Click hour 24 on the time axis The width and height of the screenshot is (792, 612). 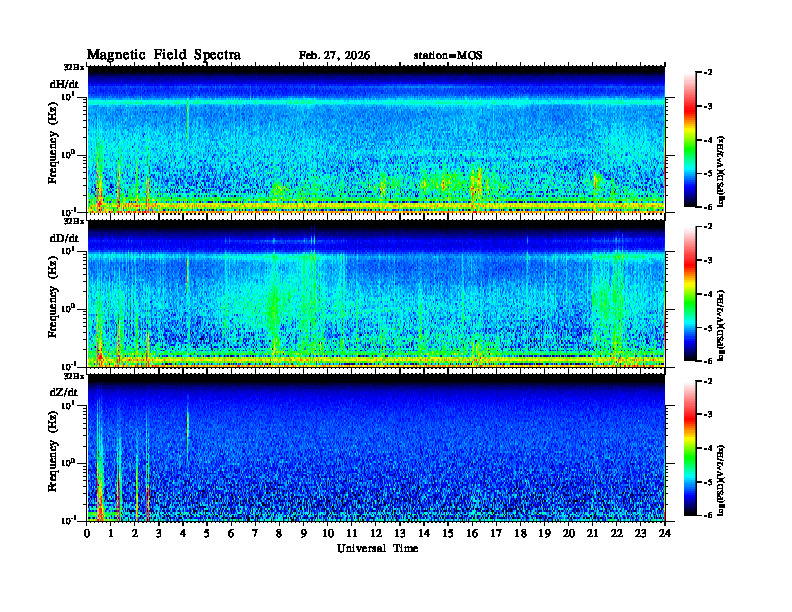coord(665,534)
